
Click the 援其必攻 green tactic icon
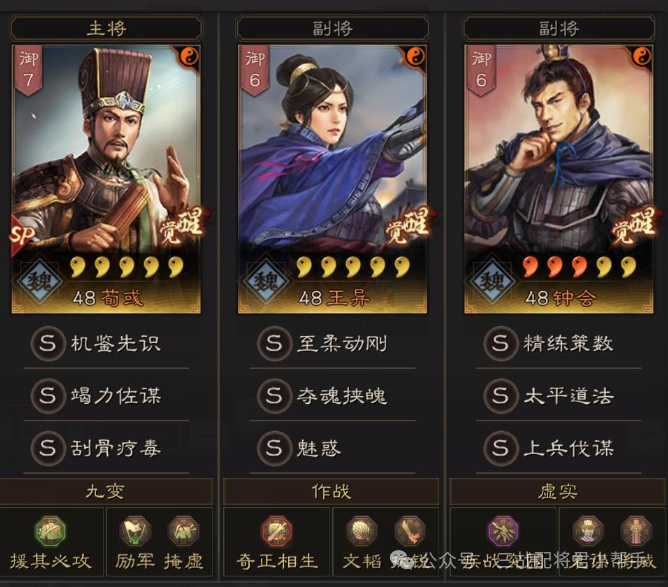(50, 531)
